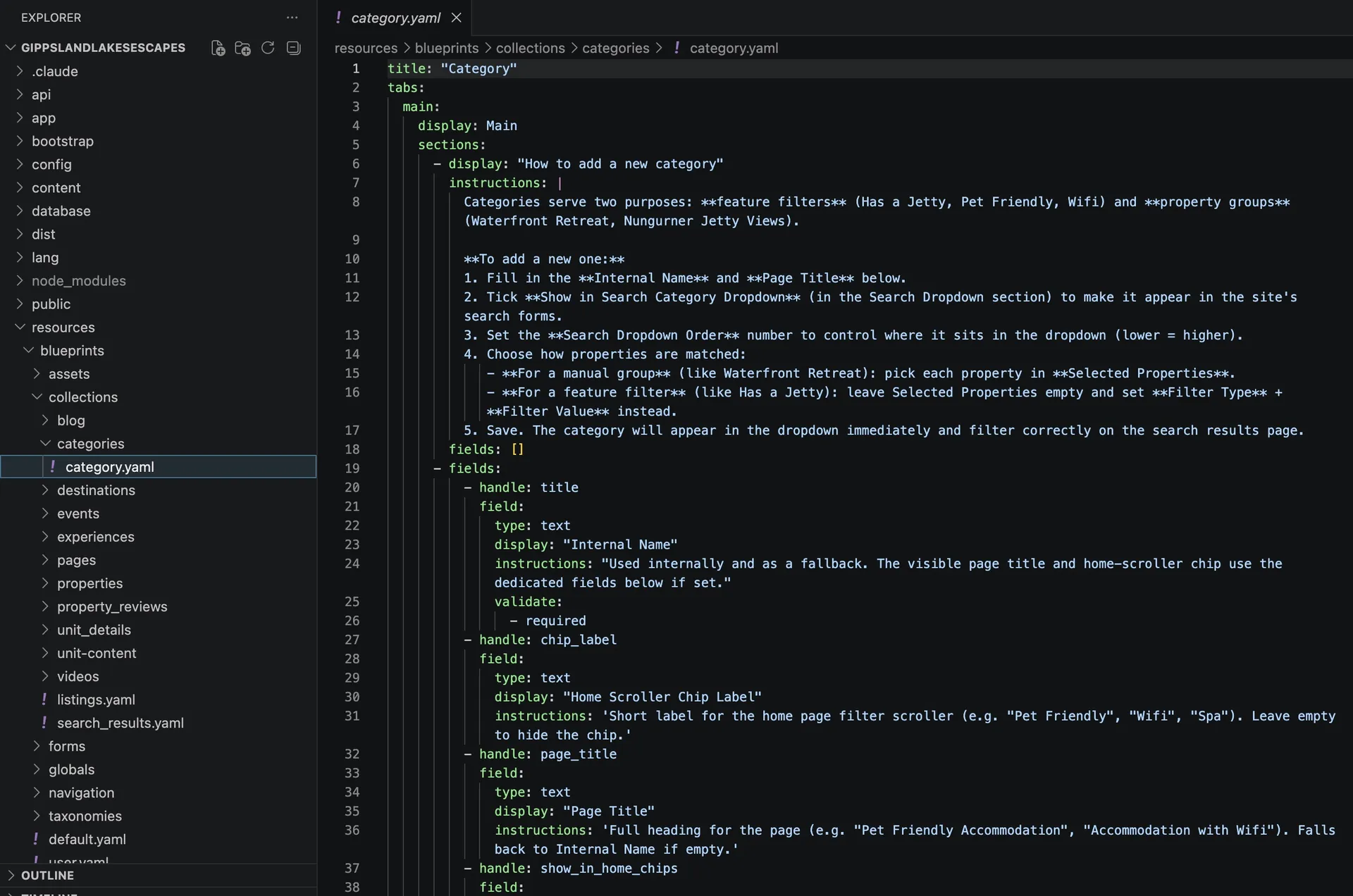Click blueprints in the breadcrumb
Viewport: 1353px width, 896px height.
coord(447,48)
